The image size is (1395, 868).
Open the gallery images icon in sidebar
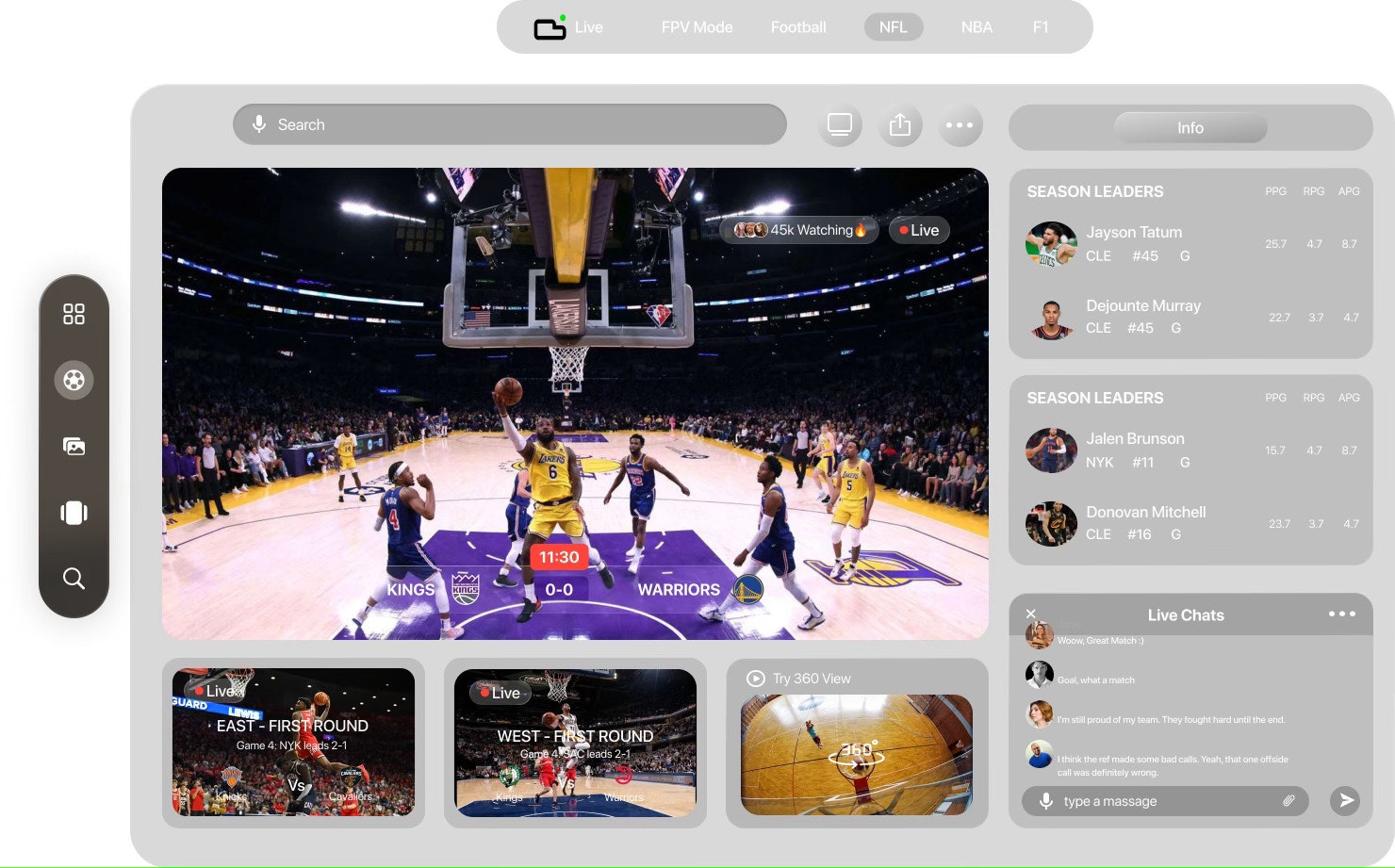[x=74, y=447]
